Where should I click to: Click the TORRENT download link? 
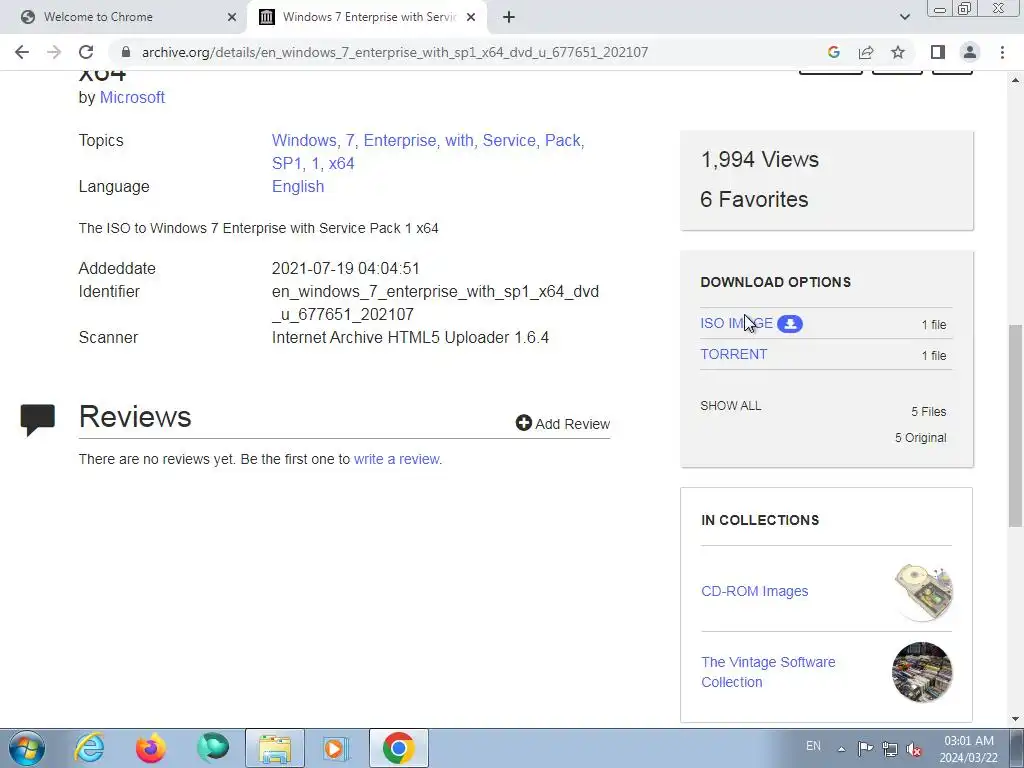733,354
